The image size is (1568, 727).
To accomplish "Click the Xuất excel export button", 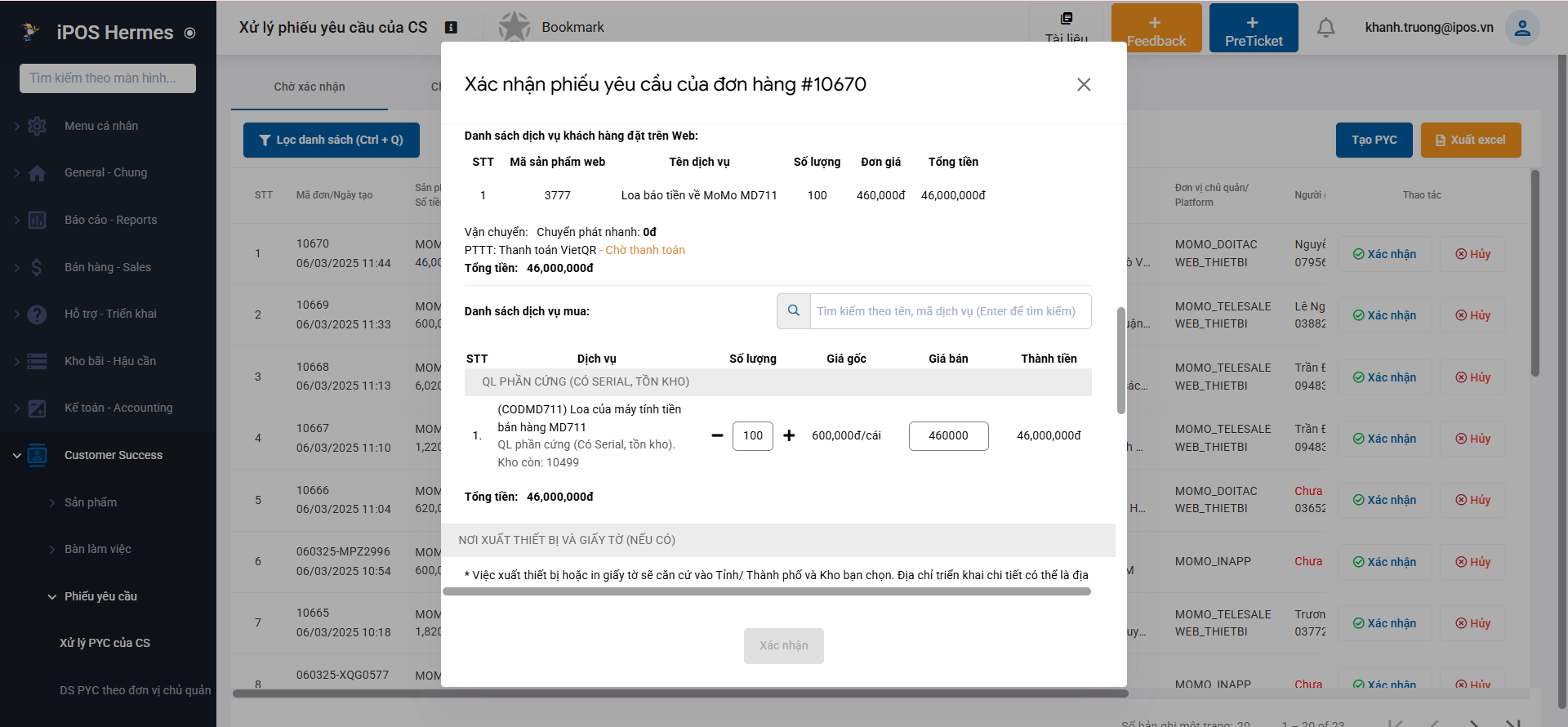I will click(1471, 140).
